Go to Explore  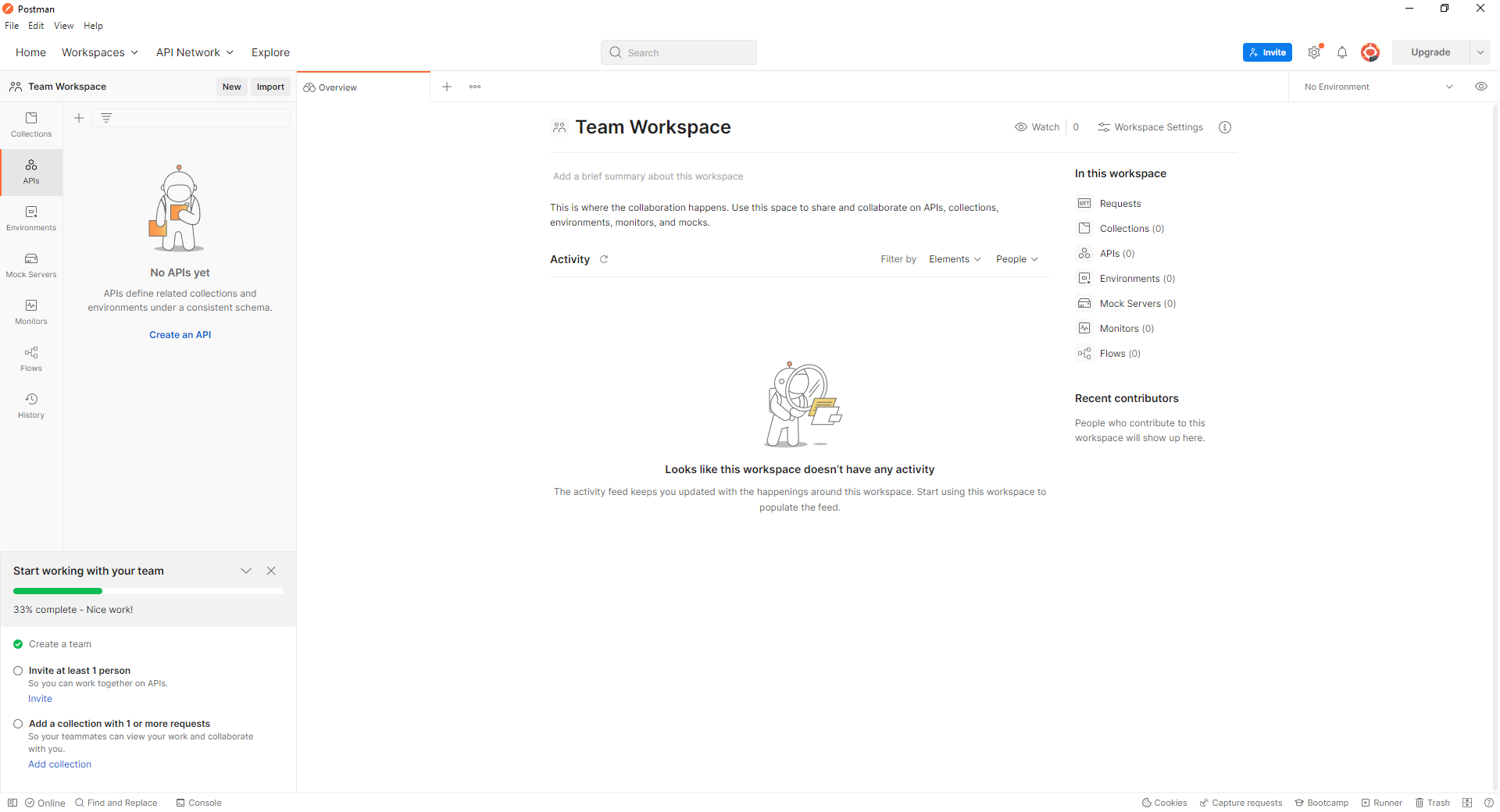tap(270, 52)
